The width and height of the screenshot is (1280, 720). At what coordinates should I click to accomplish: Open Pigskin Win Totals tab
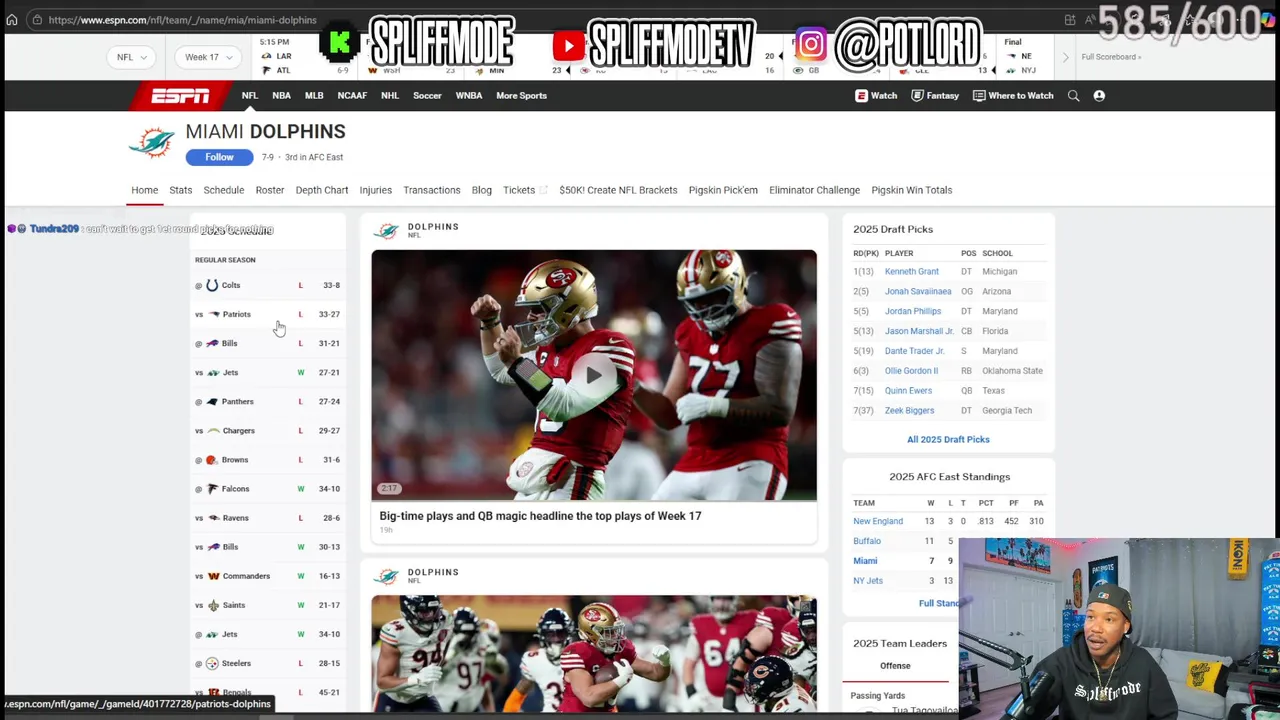[x=912, y=190]
